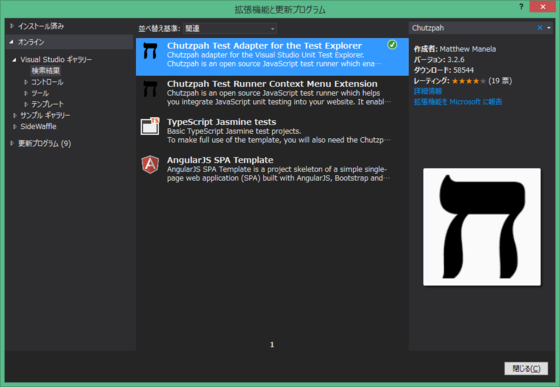Expand the SideWaffle node arrow
This screenshot has height=387, width=560.
[15, 126]
